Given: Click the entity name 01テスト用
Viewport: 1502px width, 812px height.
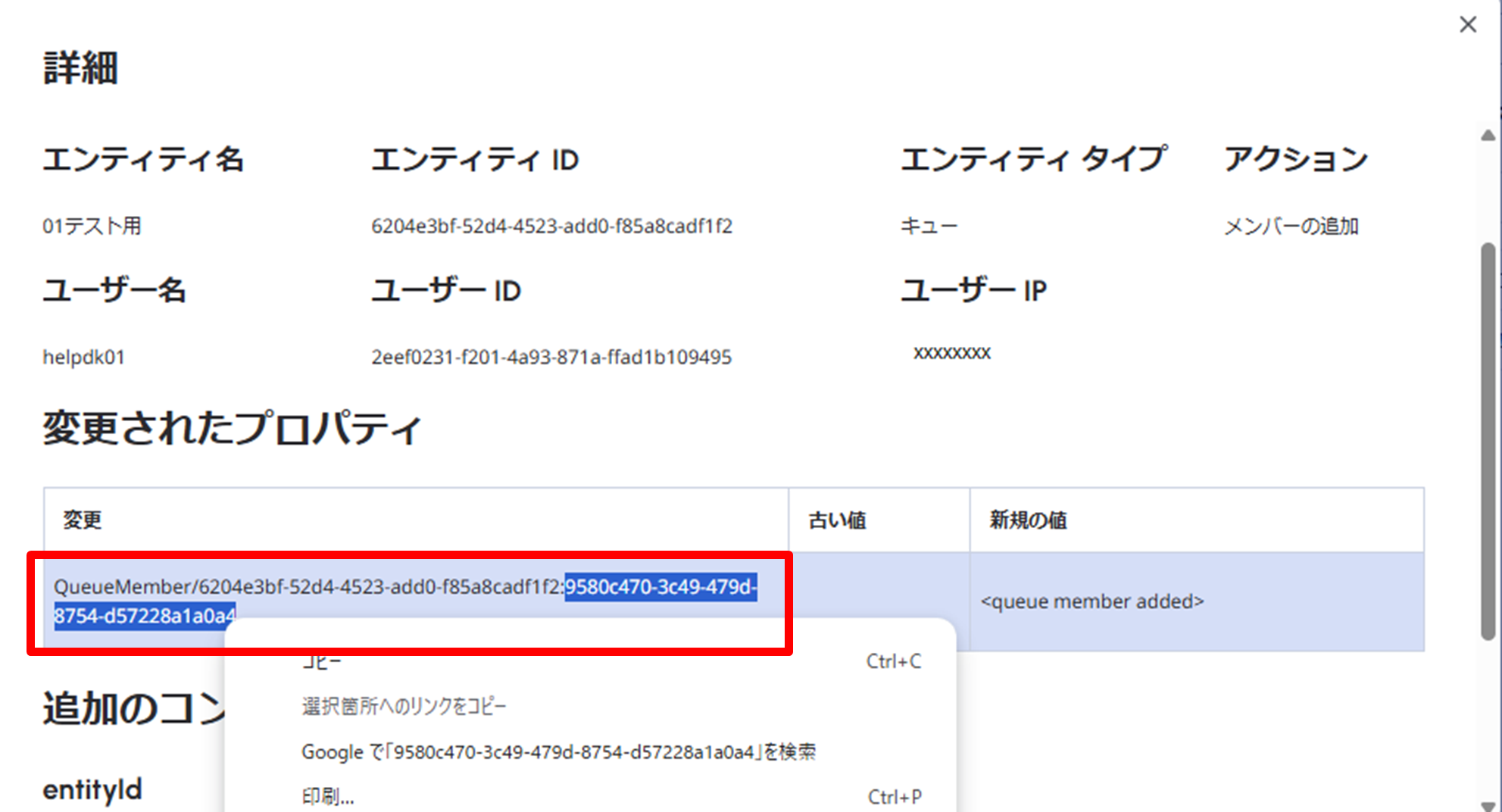Looking at the screenshot, I should (x=92, y=226).
